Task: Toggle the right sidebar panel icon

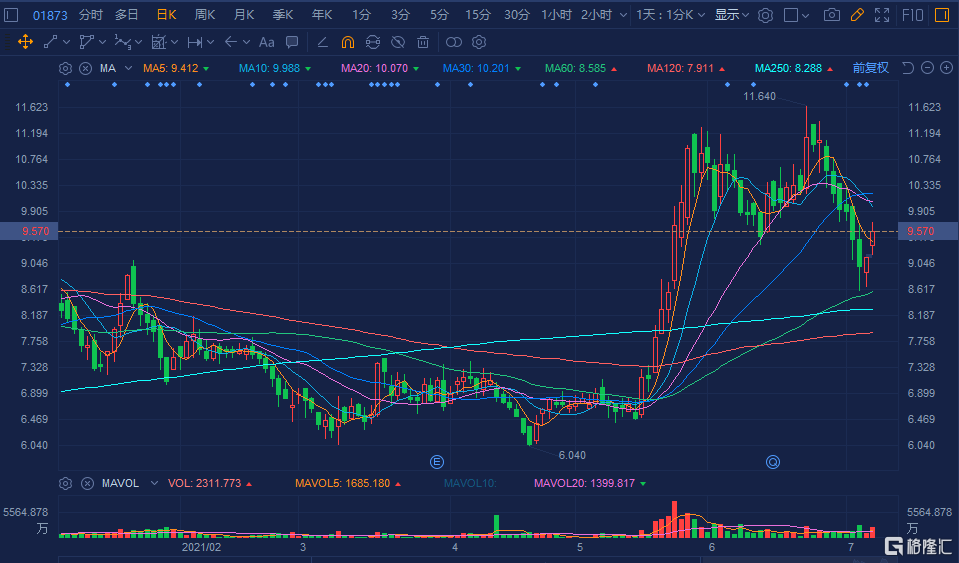Action: pos(942,15)
